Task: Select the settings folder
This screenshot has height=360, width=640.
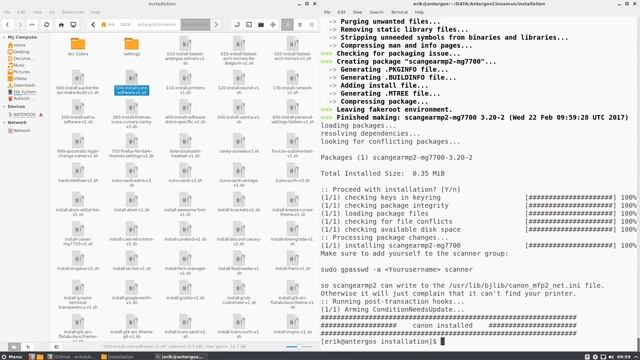Action: click(x=132, y=47)
